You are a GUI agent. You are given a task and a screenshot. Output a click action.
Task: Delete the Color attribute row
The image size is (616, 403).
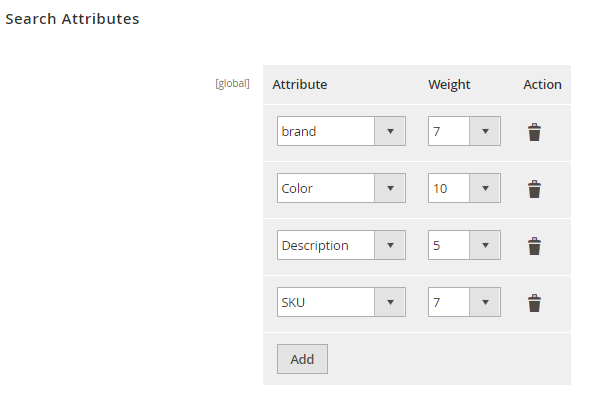coord(534,189)
